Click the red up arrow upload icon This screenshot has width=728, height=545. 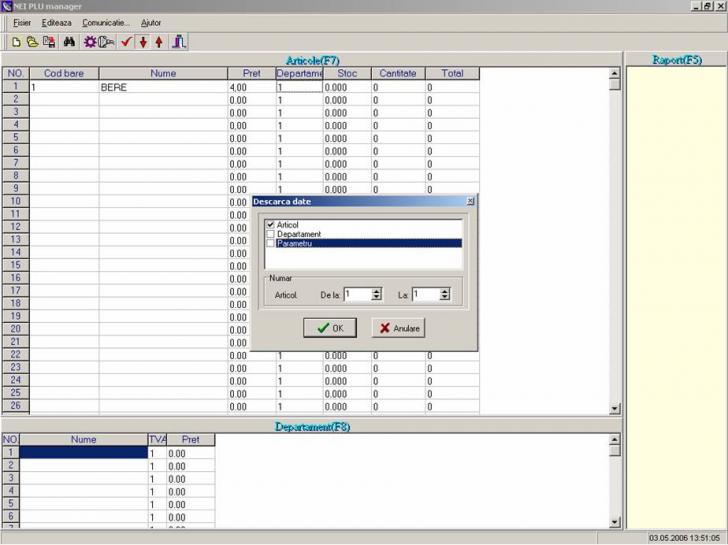(x=159, y=42)
